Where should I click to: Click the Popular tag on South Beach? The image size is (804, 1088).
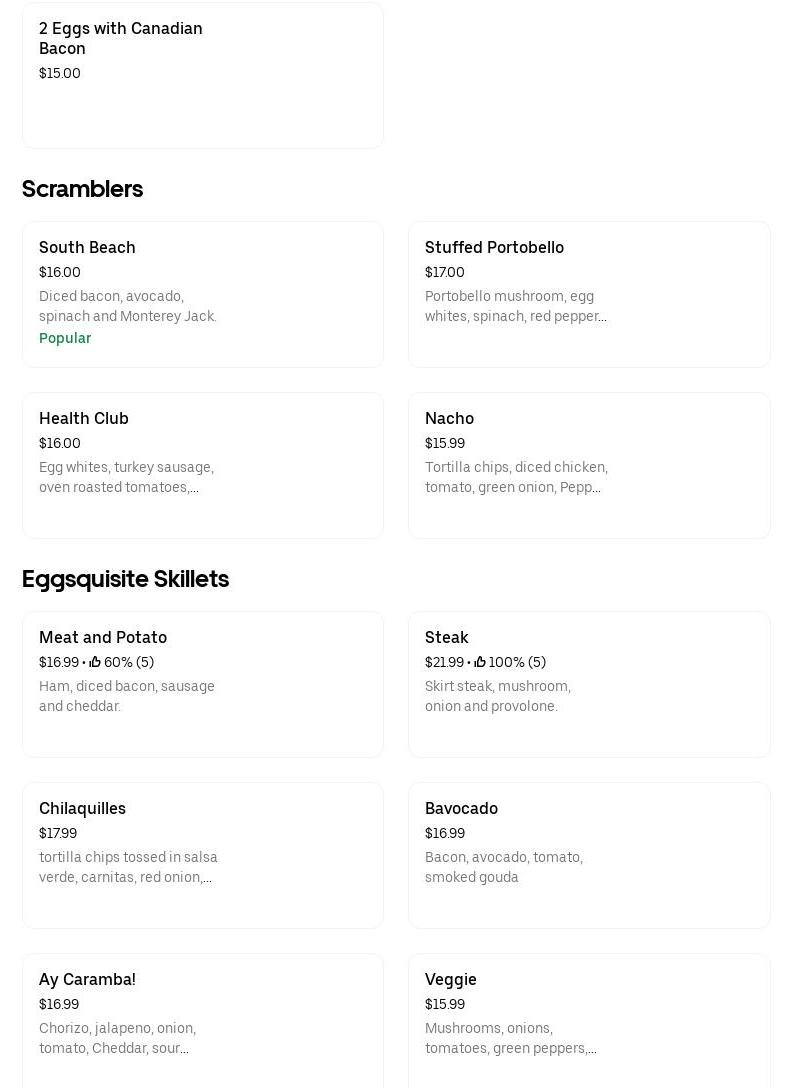pyautogui.click(x=65, y=338)
